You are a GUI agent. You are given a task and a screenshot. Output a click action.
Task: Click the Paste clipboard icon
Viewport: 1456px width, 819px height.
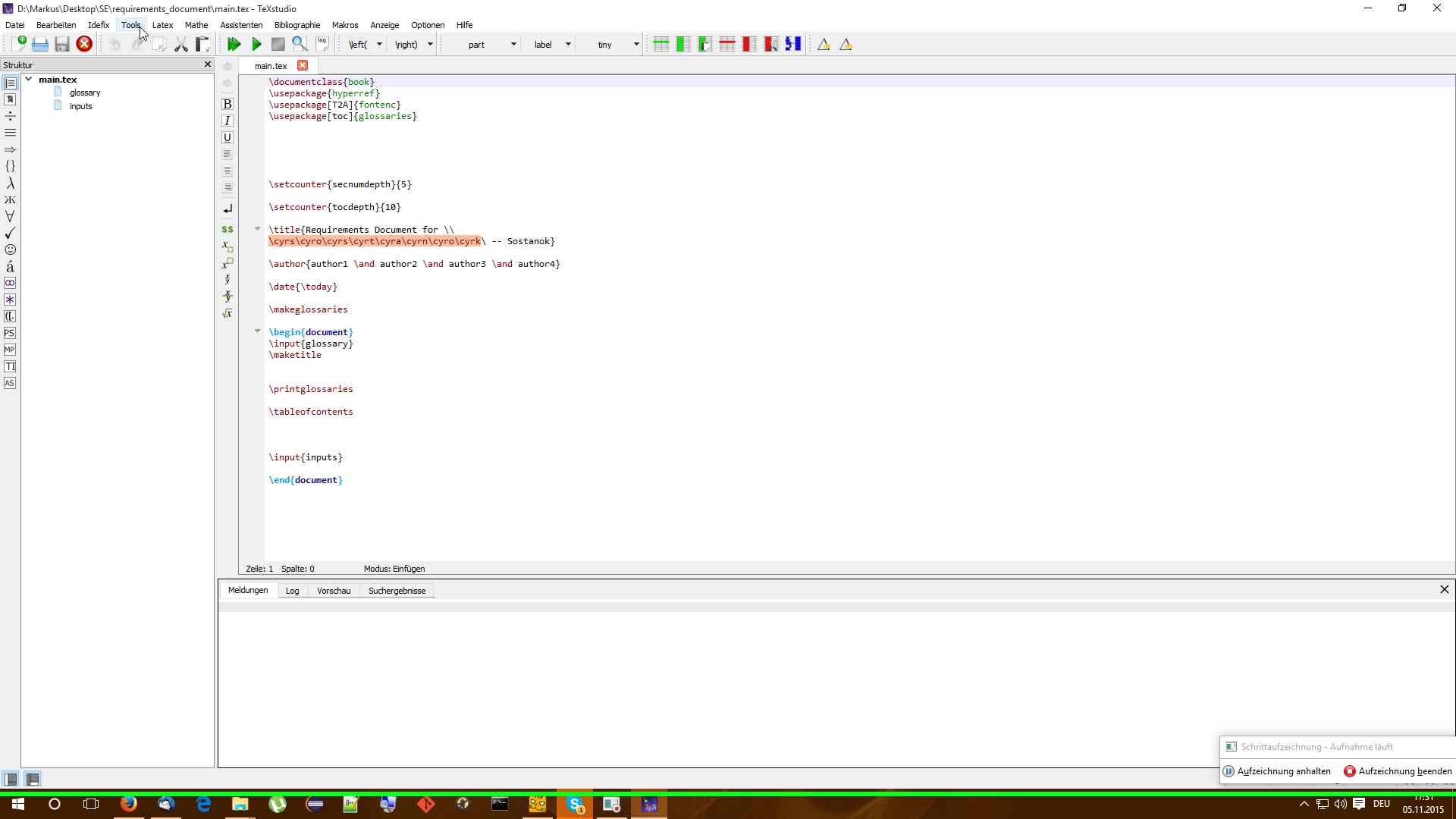(202, 44)
